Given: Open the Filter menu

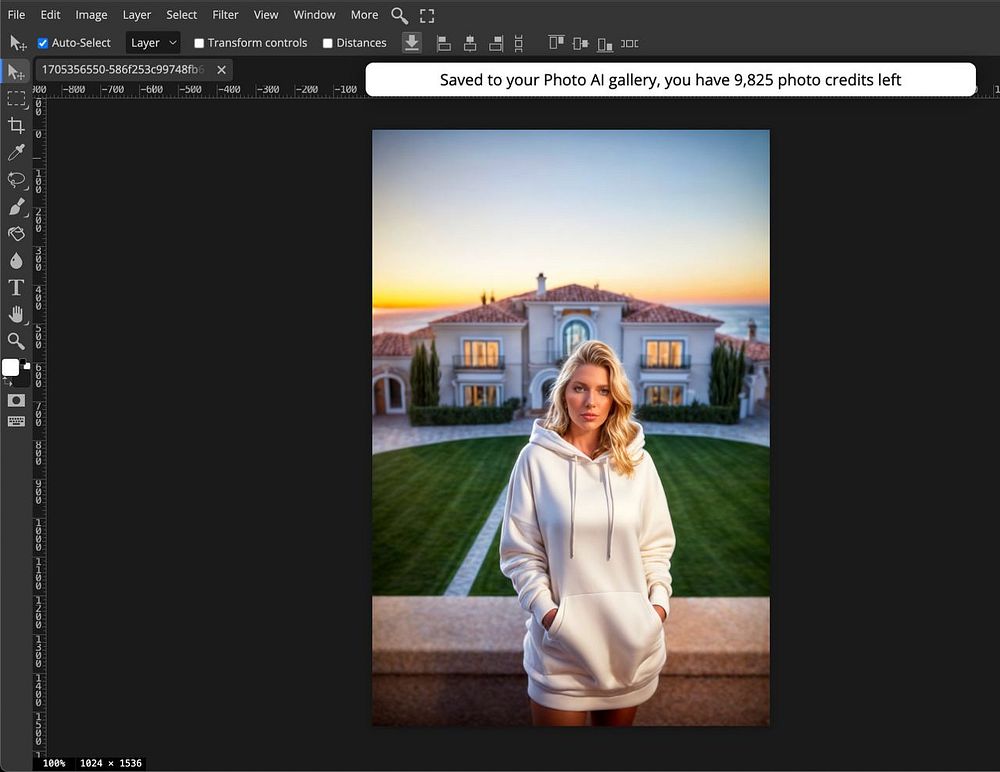Looking at the screenshot, I should click(x=225, y=15).
